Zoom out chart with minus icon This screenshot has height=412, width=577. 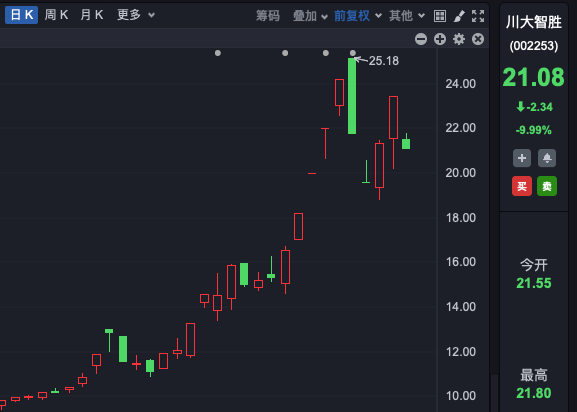pos(421,39)
